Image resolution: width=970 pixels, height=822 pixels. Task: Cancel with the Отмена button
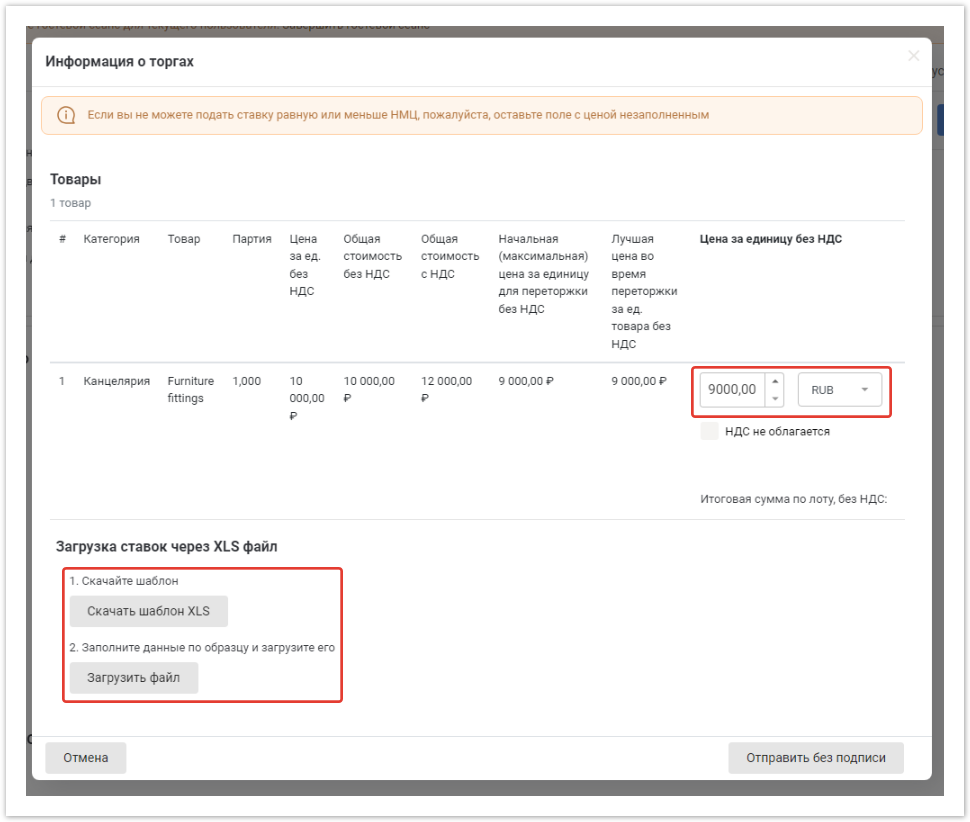86,758
